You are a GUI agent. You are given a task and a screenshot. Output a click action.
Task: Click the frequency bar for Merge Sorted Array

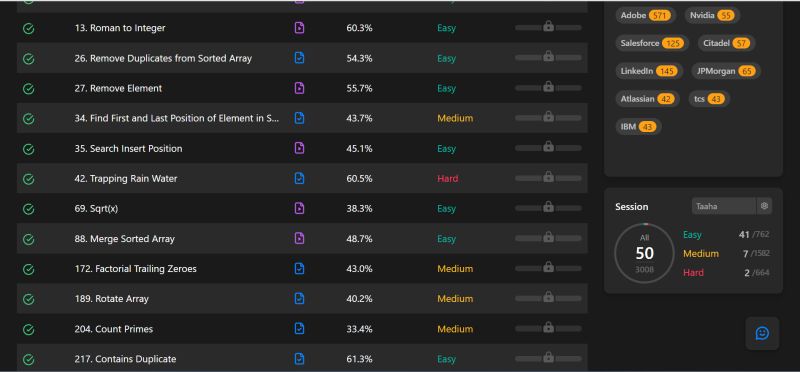[548, 238]
